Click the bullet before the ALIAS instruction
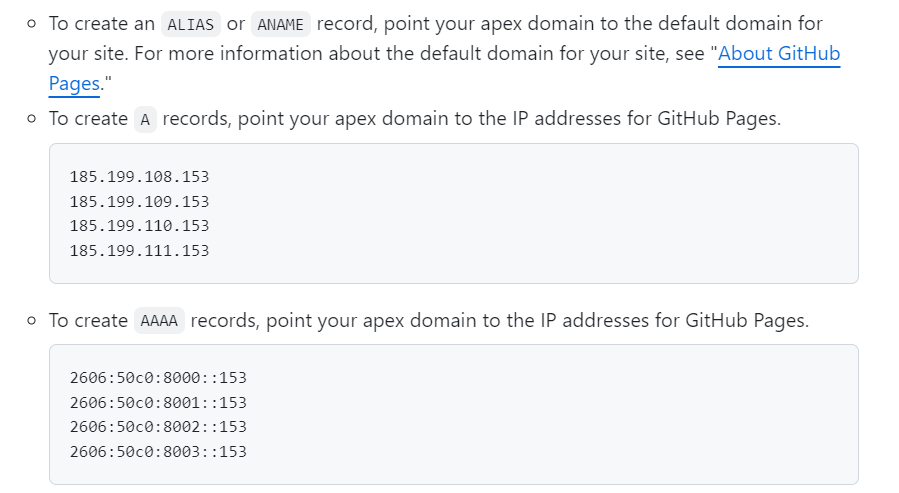Viewport: 899px width, 493px height. click(33, 23)
